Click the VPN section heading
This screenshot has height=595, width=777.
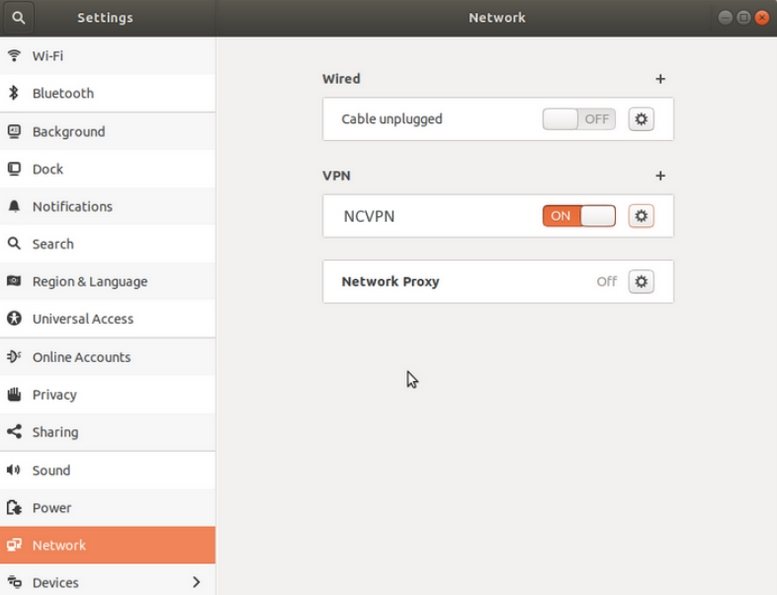[x=336, y=176]
